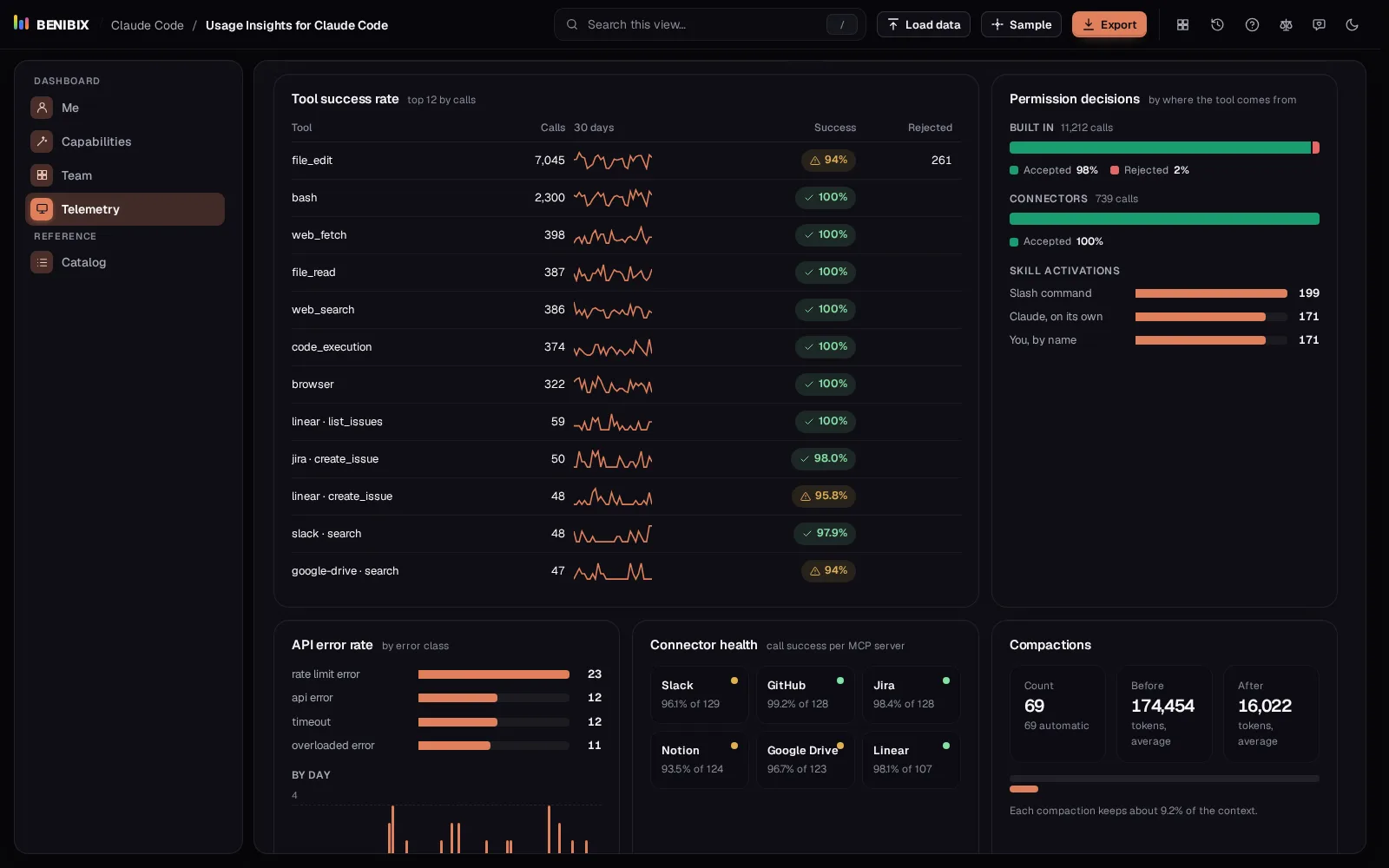Click the search magnifier icon
The width and height of the screenshot is (1389, 868).
[x=572, y=24]
